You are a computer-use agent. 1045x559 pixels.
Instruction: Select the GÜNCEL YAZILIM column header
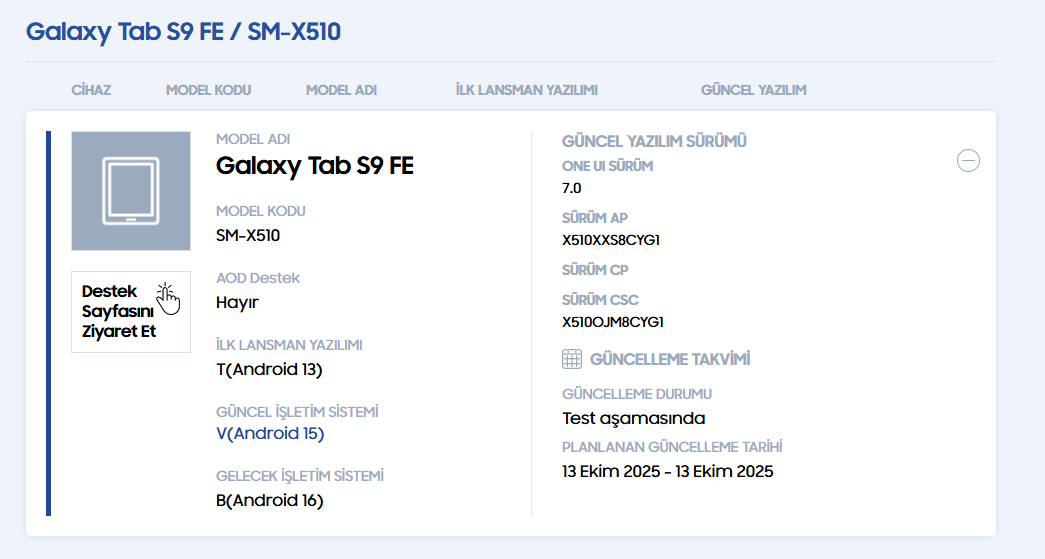pyautogui.click(x=754, y=90)
